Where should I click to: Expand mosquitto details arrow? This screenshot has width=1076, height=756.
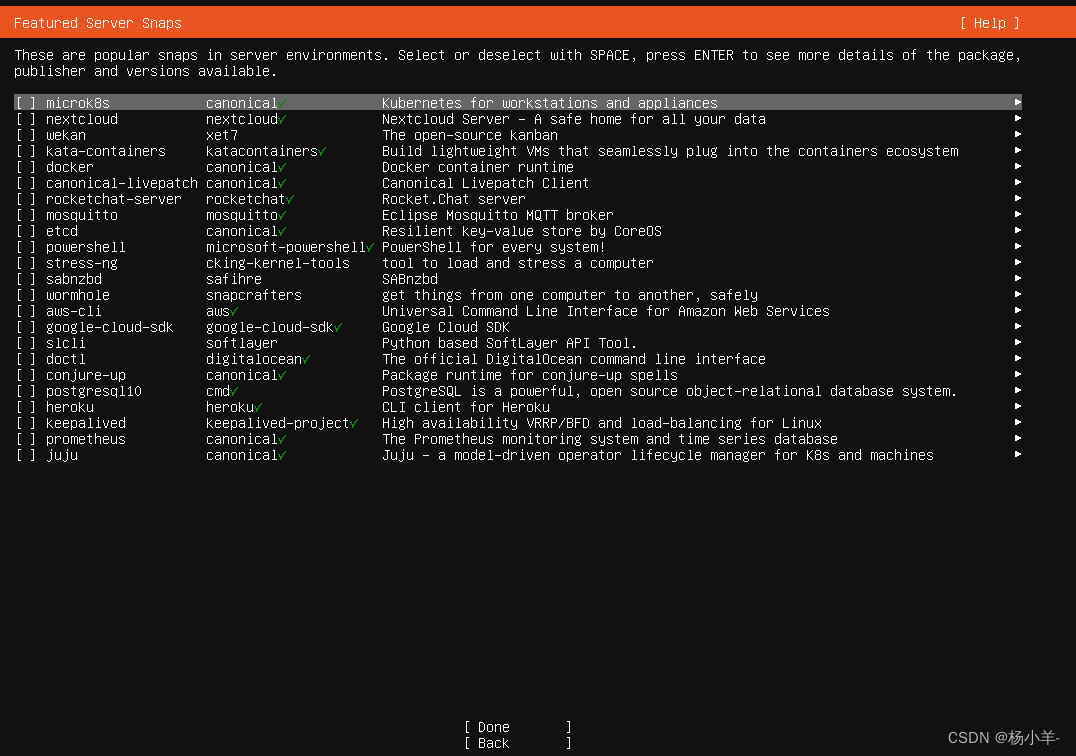pos(1018,214)
